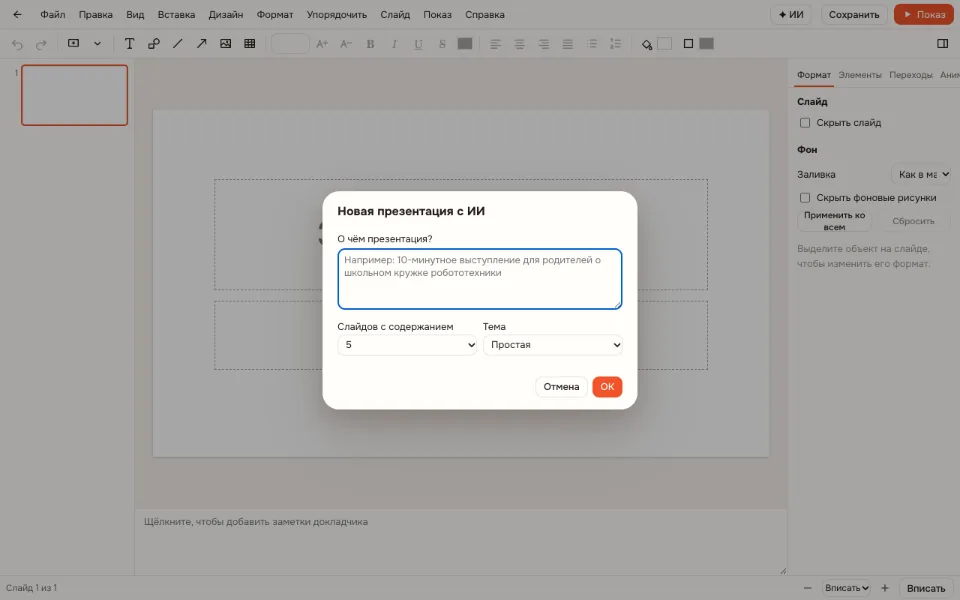Click the bold formatting icon

(370, 43)
